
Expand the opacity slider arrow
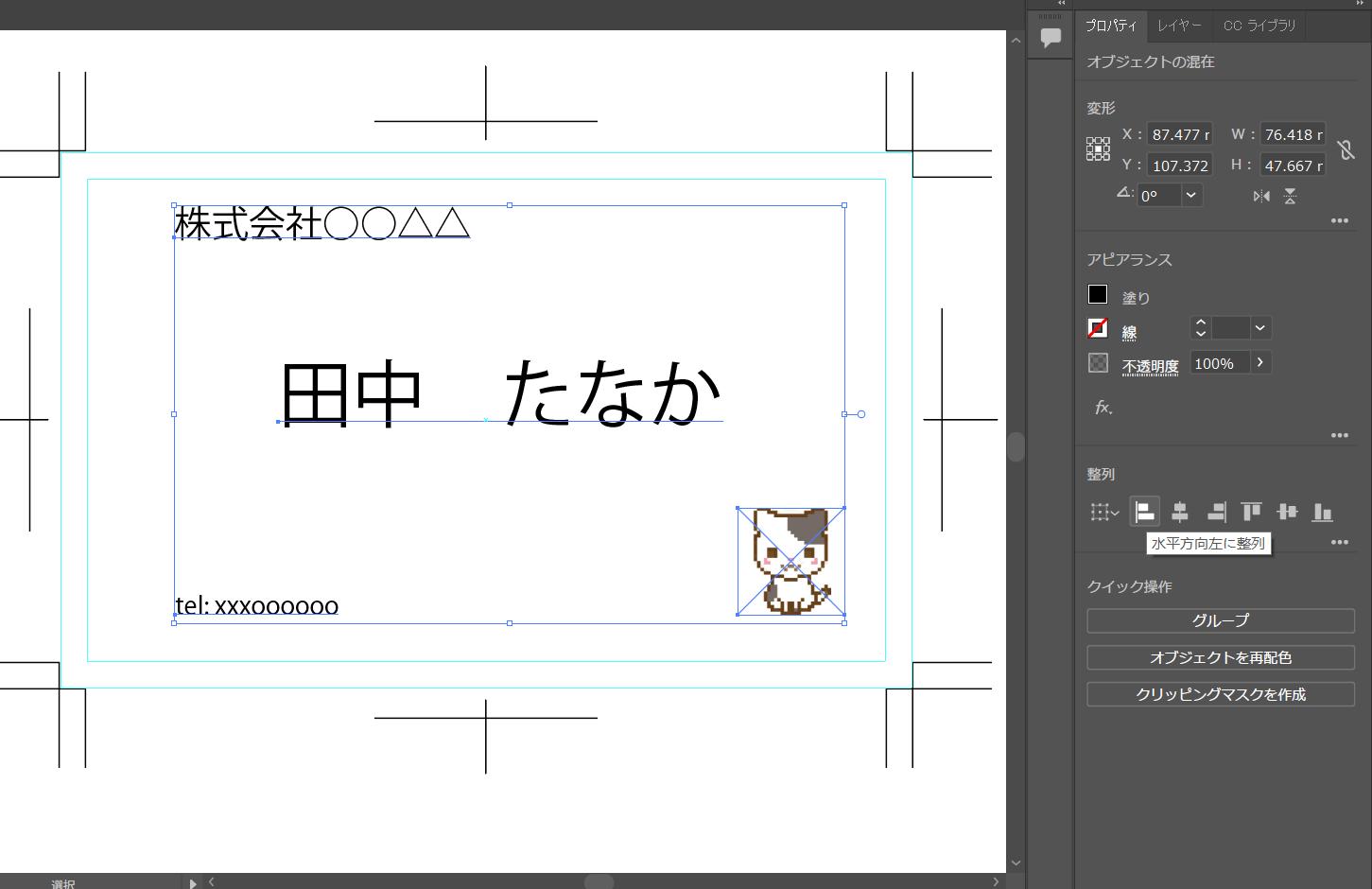pyautogui.click(x=1260, y=363)
